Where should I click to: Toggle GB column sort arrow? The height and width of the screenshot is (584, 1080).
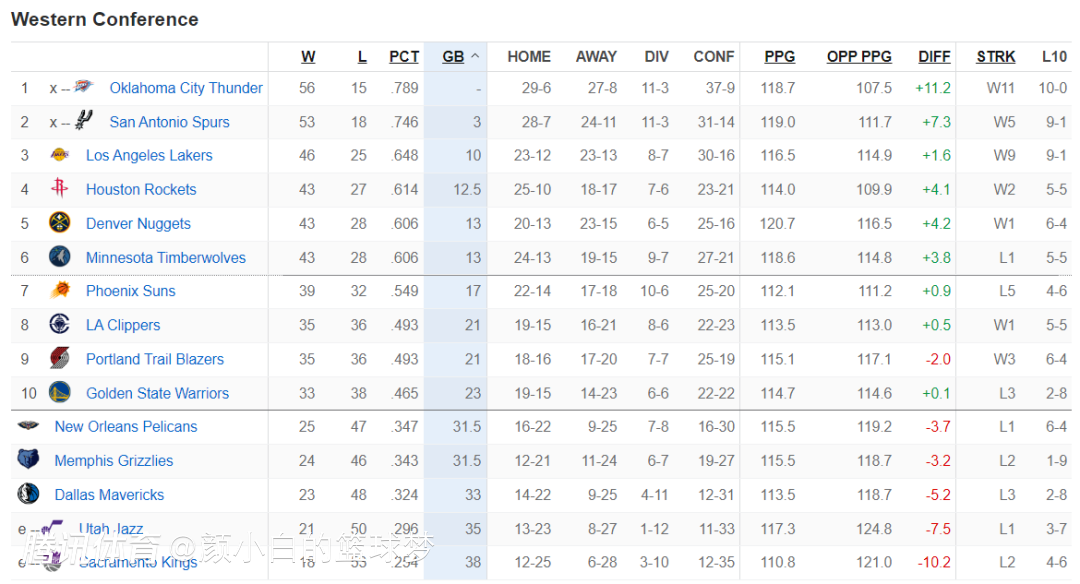pyautogui.click(x=475, y=57)
